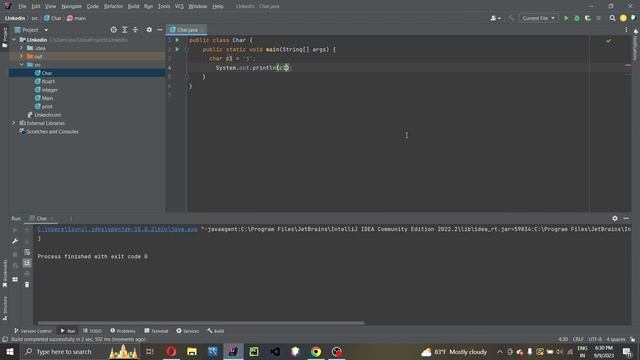
Task: Click wrench icon in Run panel sidebar
Action: click(x=15, y=241)
